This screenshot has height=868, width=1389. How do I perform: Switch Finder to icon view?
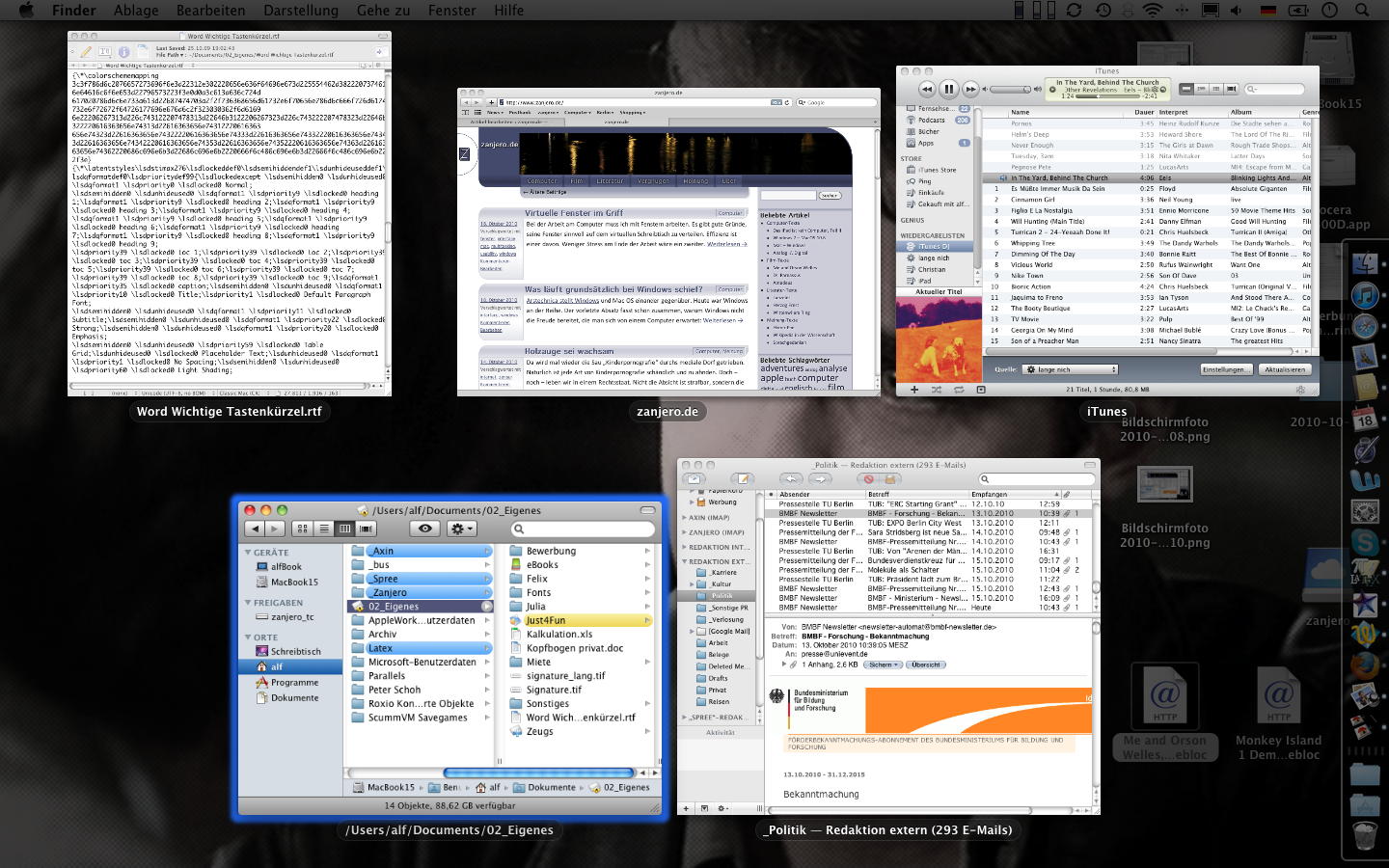[303, 529]
